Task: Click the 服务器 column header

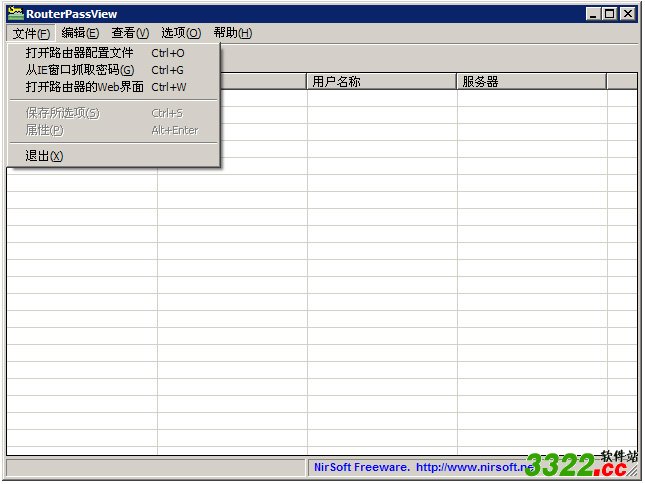Action: pyautogui.click(x=531, y=81)
